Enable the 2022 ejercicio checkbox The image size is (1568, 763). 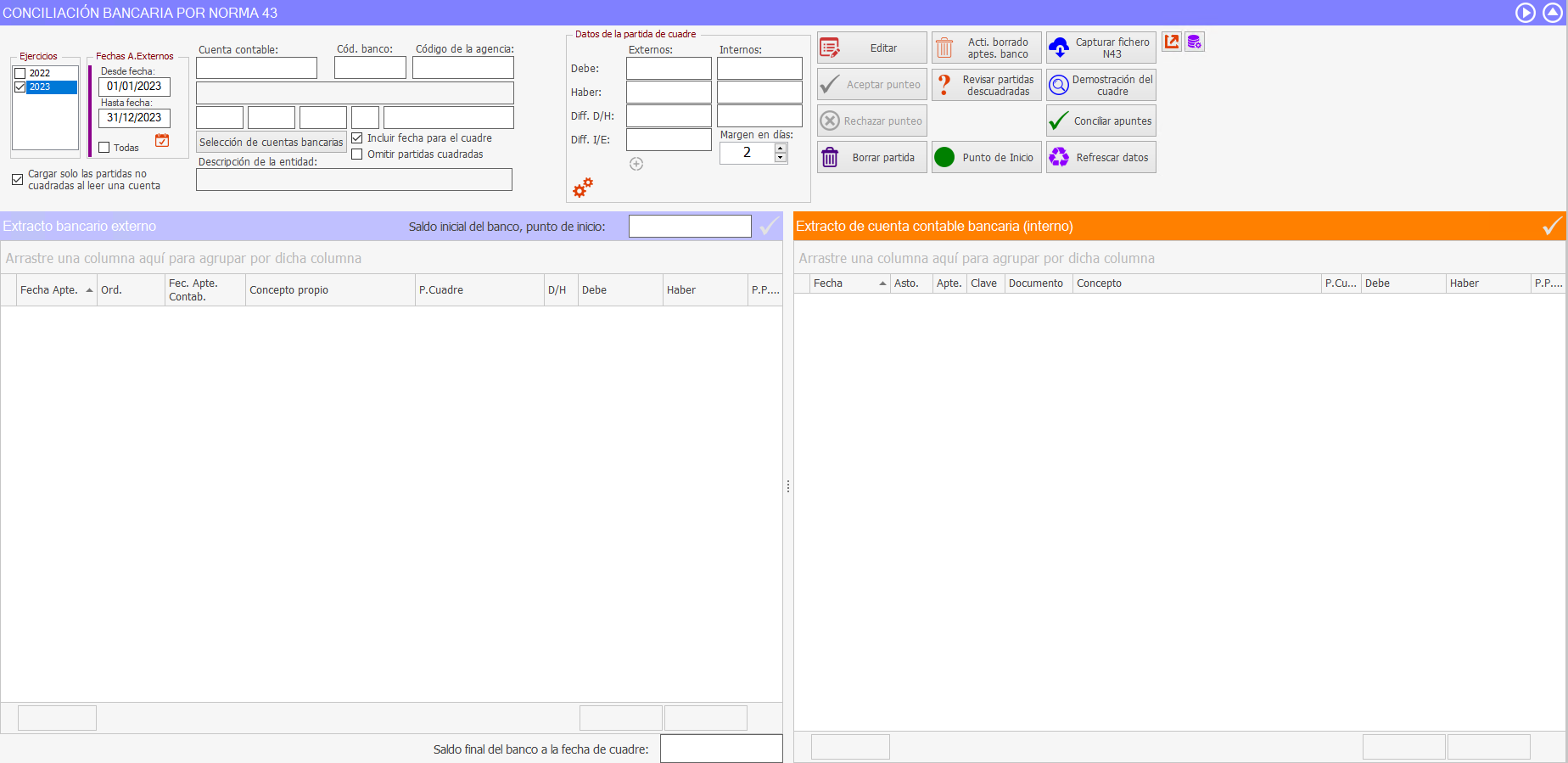[20, 74]
